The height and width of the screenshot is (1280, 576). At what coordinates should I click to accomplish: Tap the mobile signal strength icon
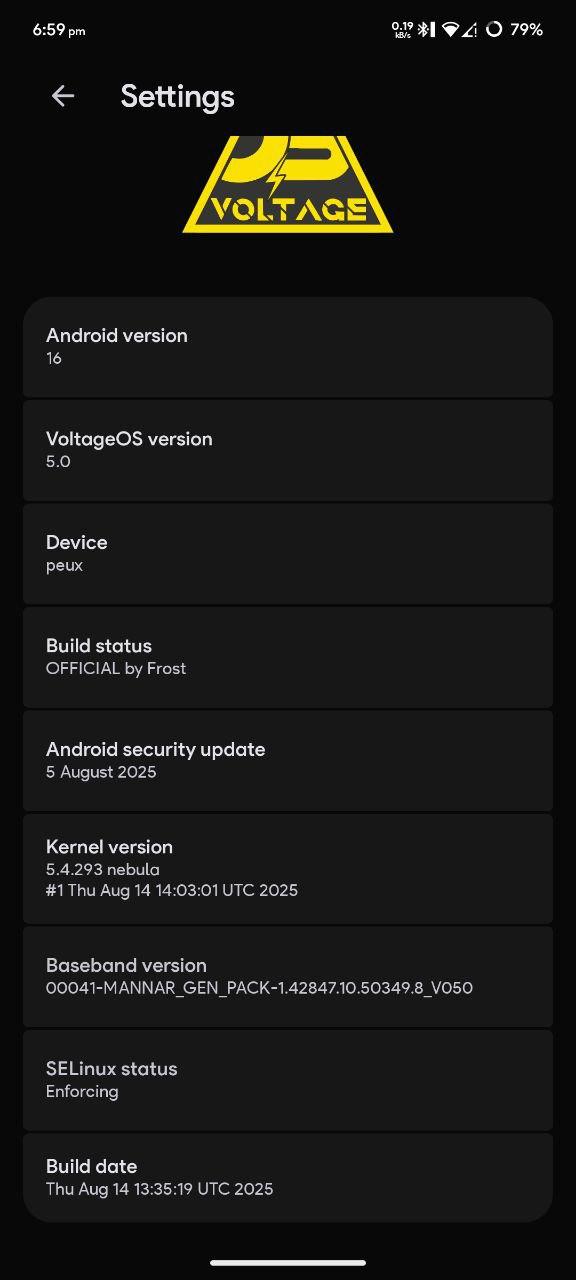pyautogui.click(x=470, y=30)
